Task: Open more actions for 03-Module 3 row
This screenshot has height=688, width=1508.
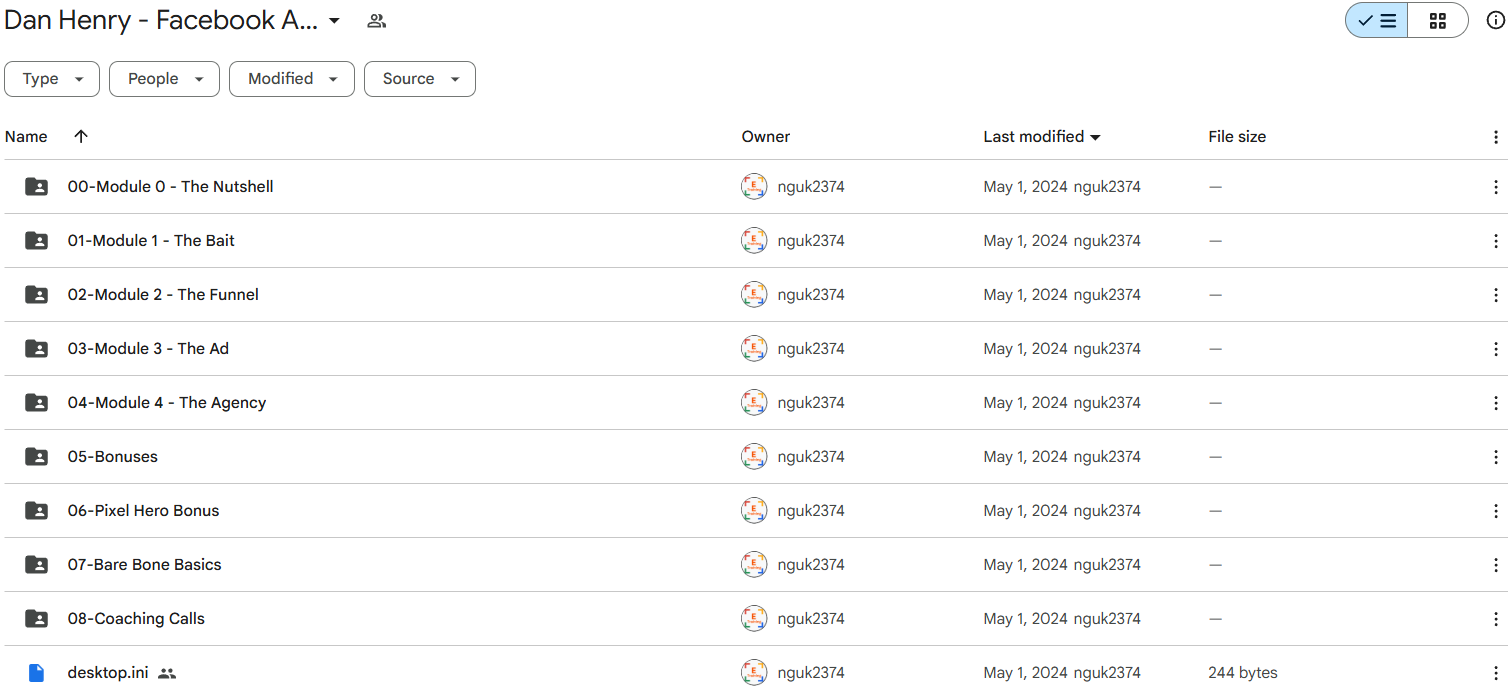Action: pos(1496,349)
